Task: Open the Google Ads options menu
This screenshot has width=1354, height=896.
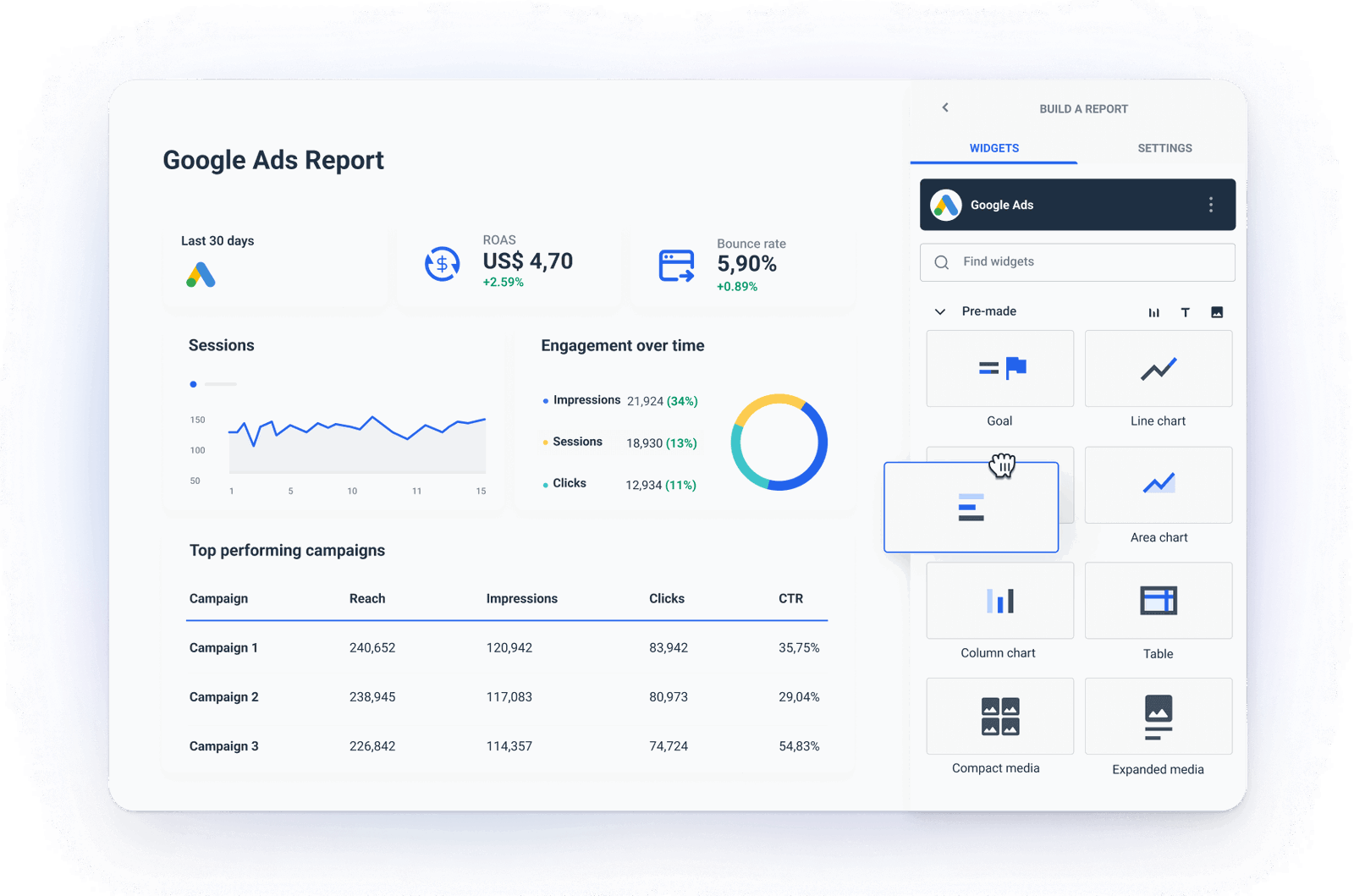Action: [1210, 204]
